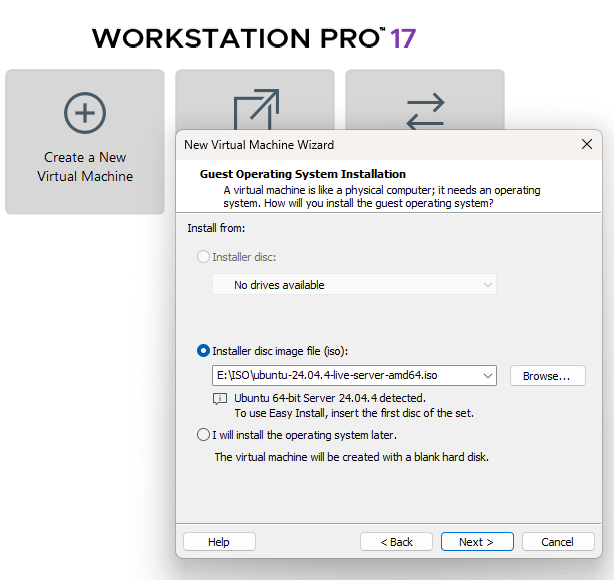Click the connect to remote server arrows icon
Image resolution: width=614 pixels, height=580 pixels.
[425, 111]
